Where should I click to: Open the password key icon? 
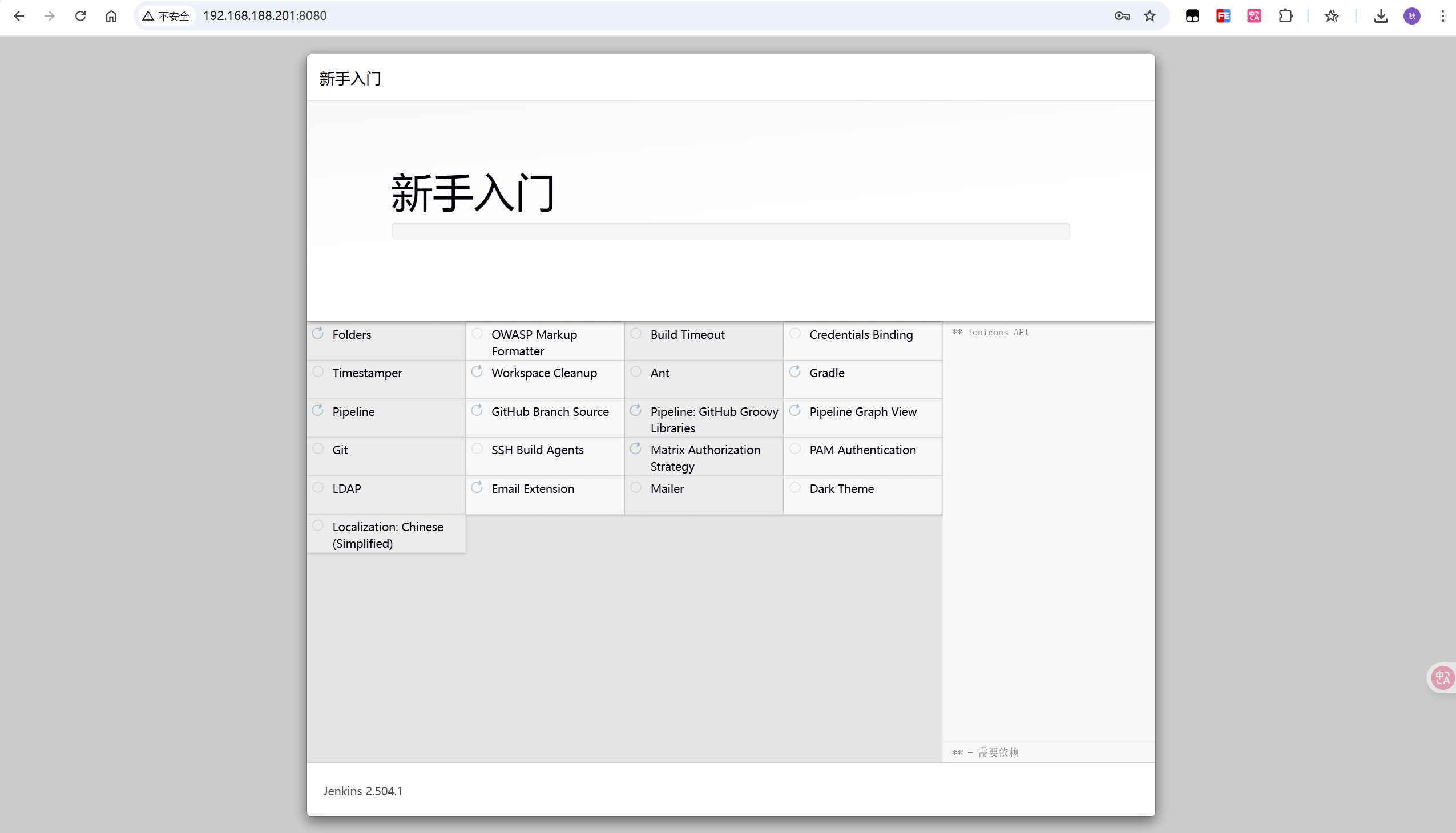point(1122,16)
